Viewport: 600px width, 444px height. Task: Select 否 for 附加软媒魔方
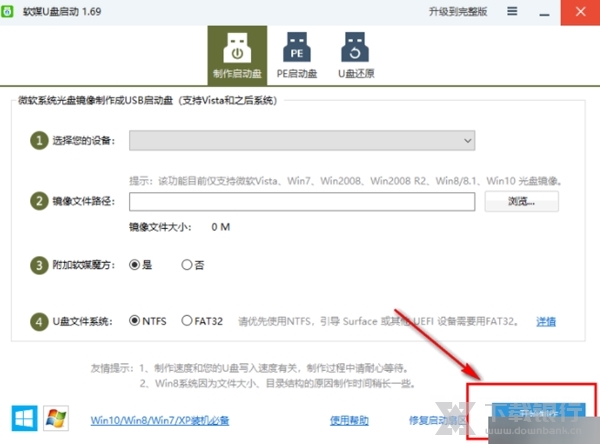(193, 264)
